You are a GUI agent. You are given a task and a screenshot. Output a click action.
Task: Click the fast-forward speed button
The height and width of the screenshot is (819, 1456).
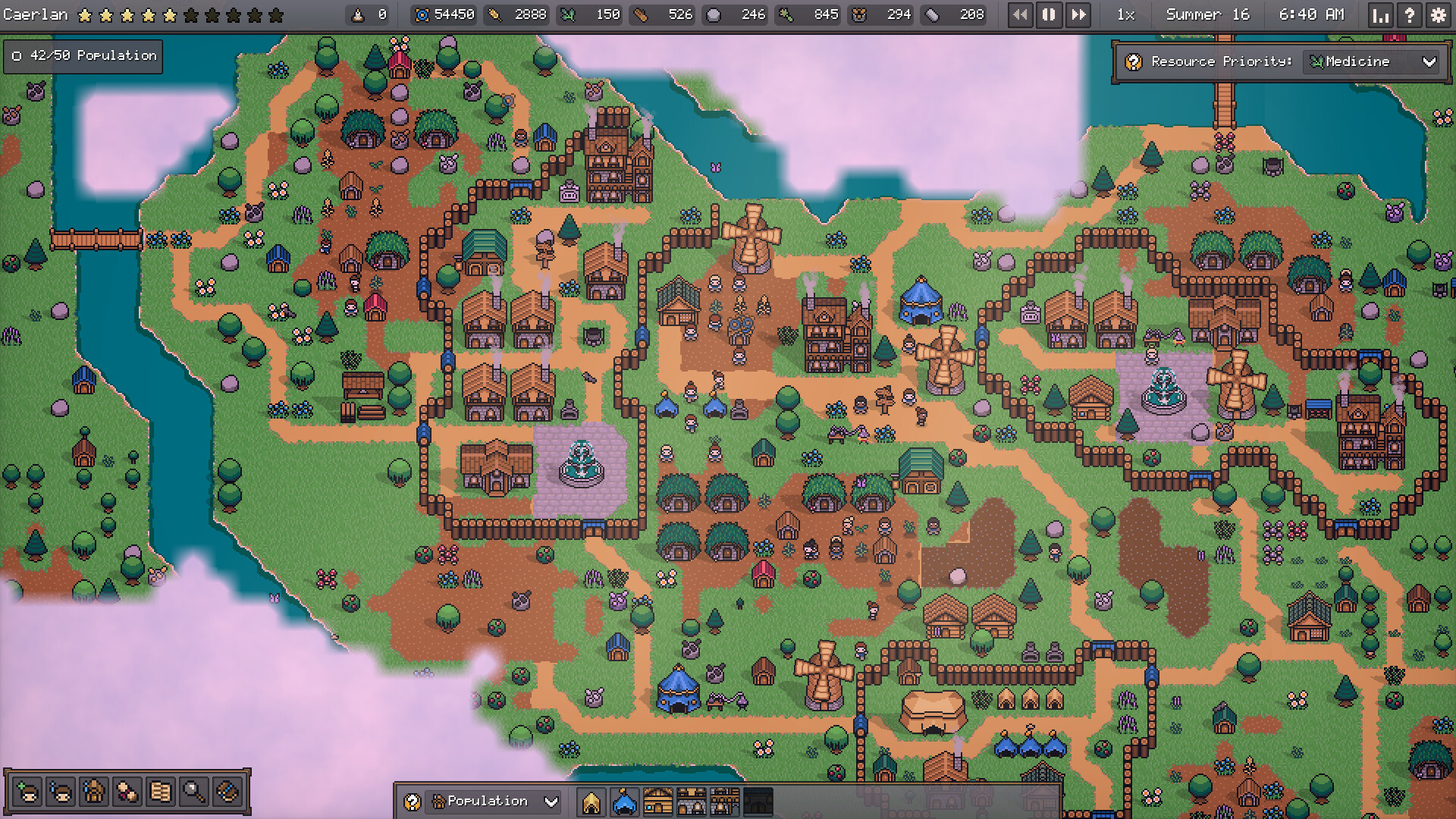pos(1078,14)
